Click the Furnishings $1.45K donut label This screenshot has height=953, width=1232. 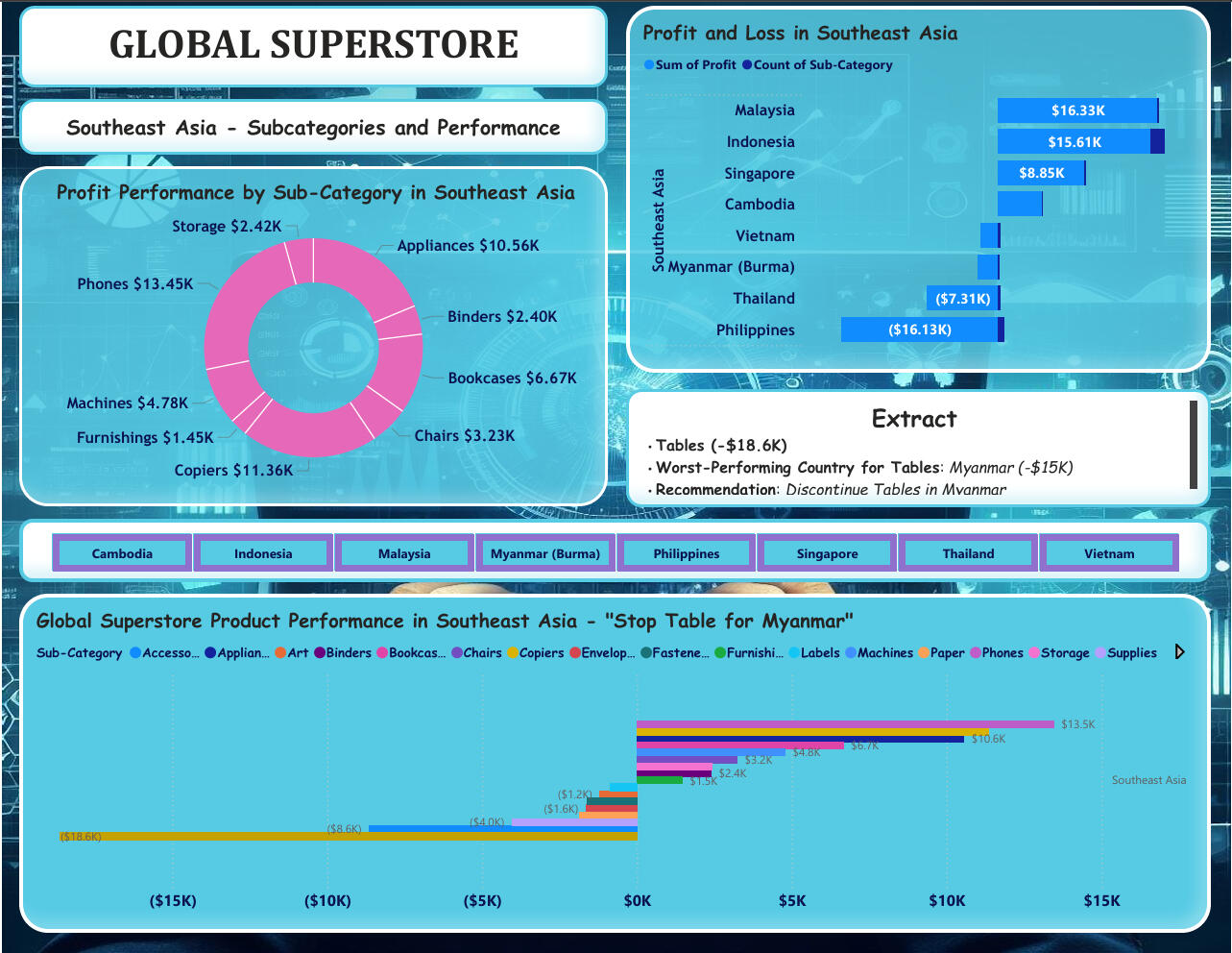(146, 438)
